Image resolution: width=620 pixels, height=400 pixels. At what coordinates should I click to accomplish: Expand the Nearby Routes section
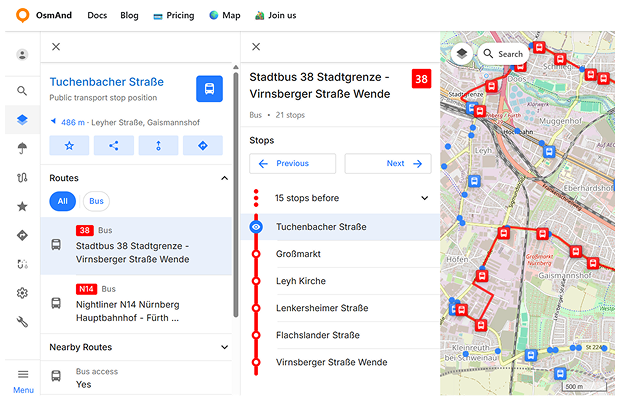click(224, 347)
